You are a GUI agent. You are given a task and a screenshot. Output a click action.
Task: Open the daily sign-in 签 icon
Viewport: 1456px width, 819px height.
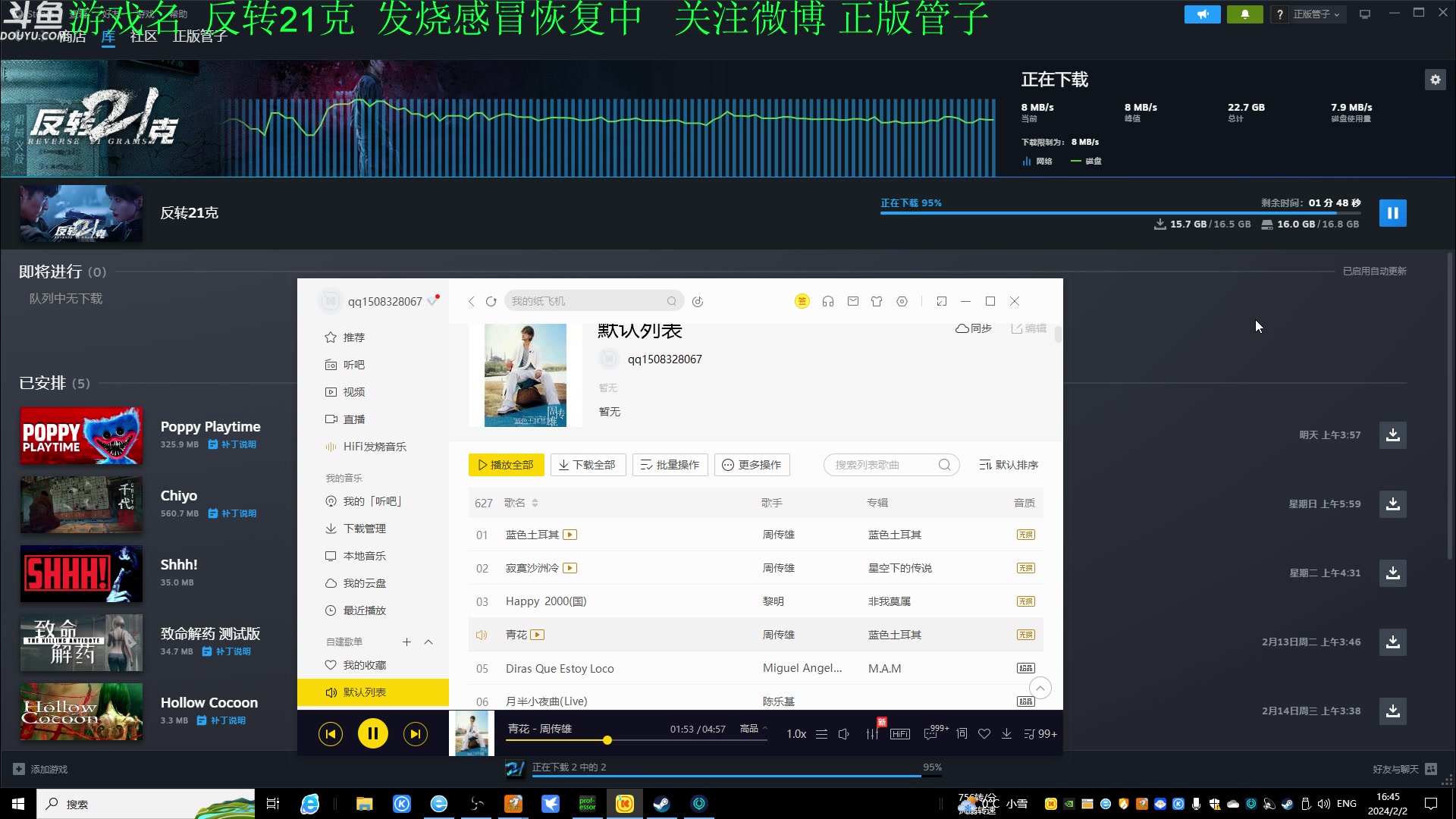tap(802, 302)
